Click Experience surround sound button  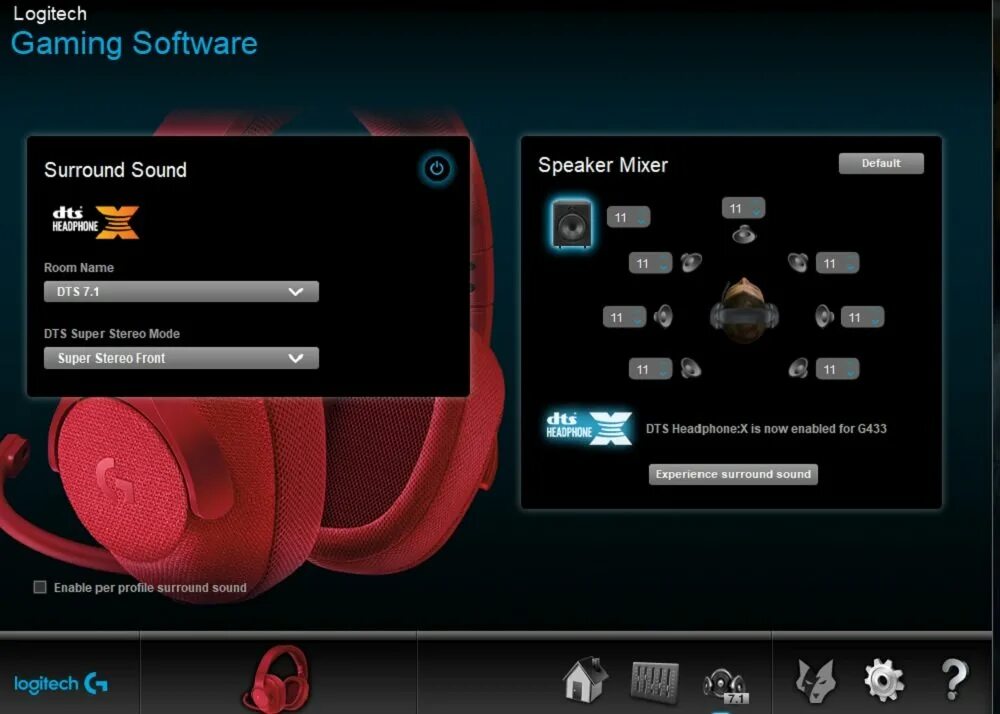coord(733,474)
